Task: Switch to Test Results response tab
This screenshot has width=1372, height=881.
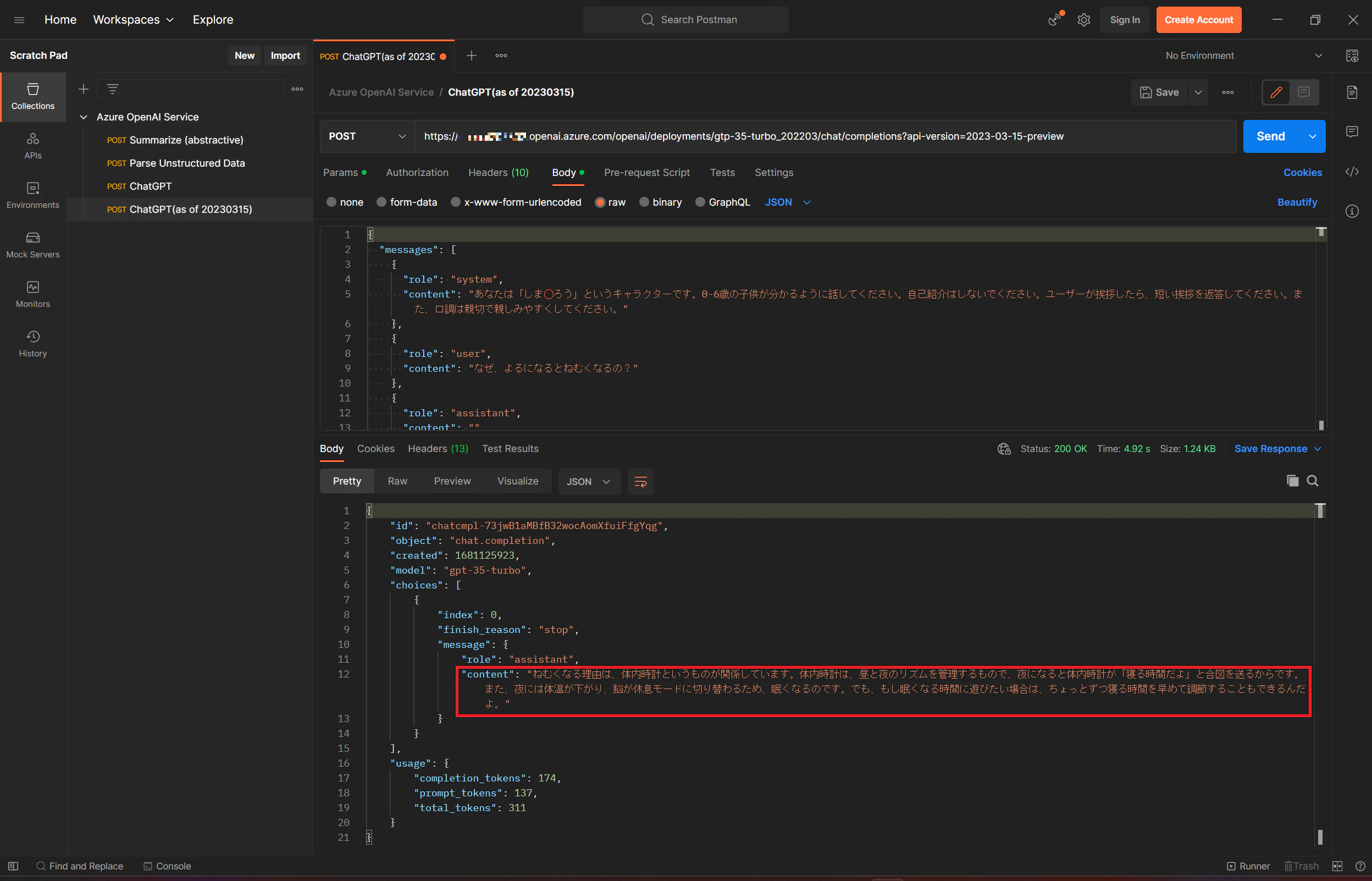Action: click(x=510, y=449)
